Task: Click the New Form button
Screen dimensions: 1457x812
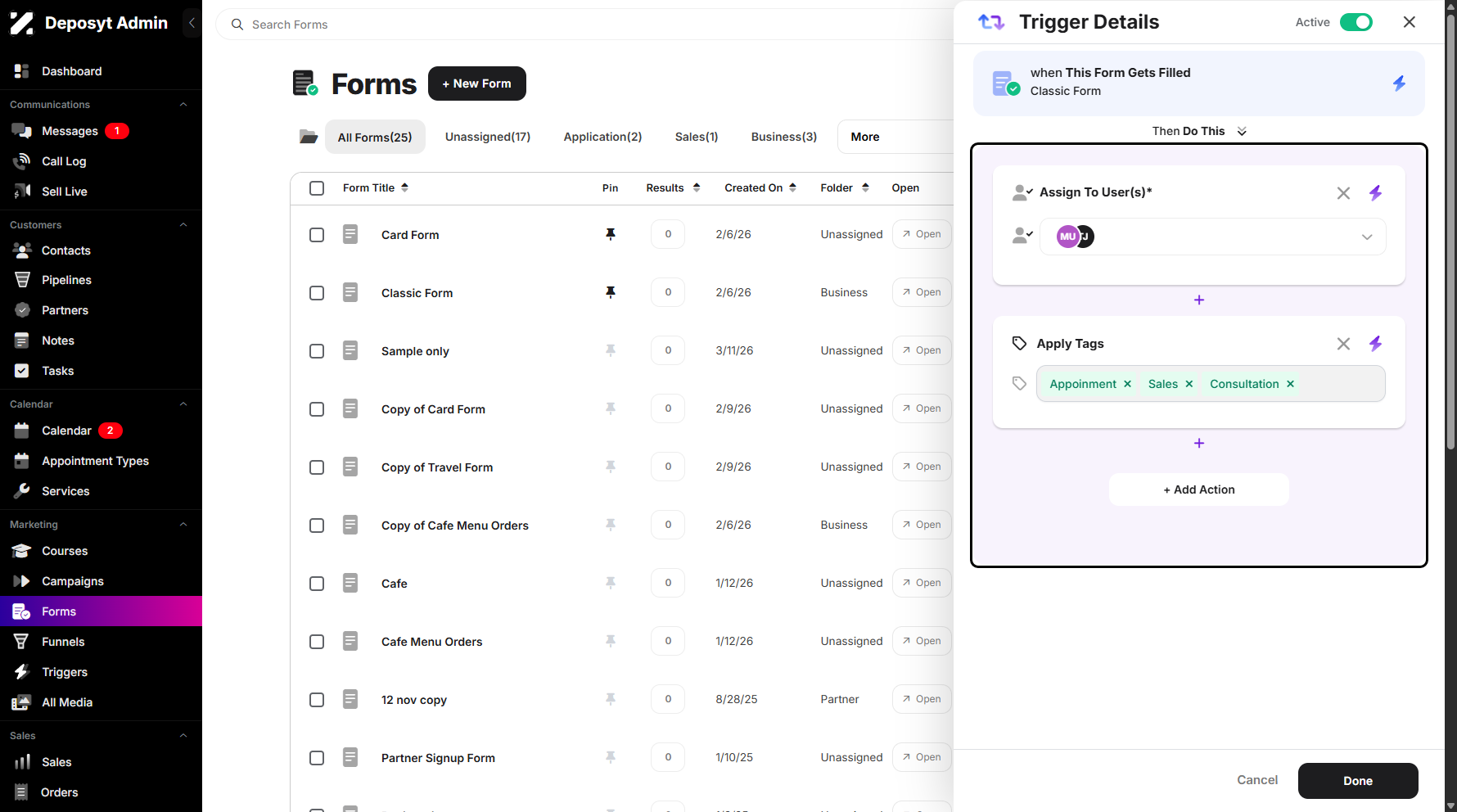Action: (477, 83)
